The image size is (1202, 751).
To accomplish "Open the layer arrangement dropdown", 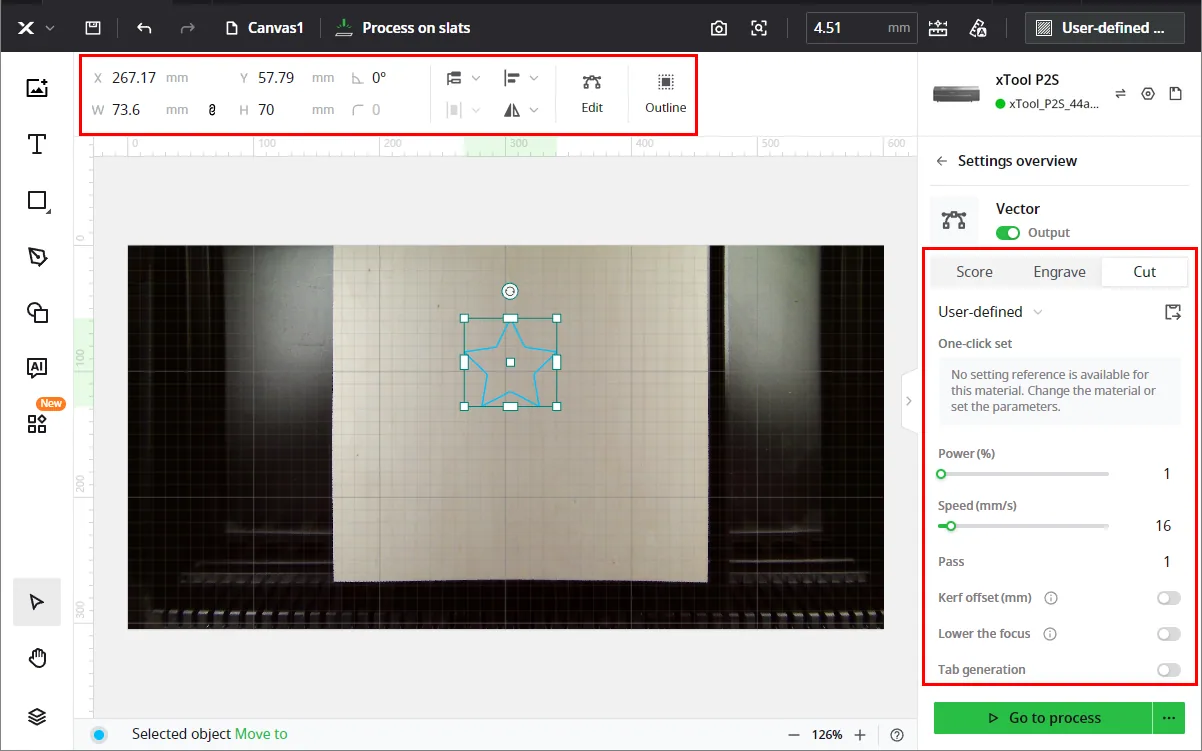I will click(x=463, y=78).
